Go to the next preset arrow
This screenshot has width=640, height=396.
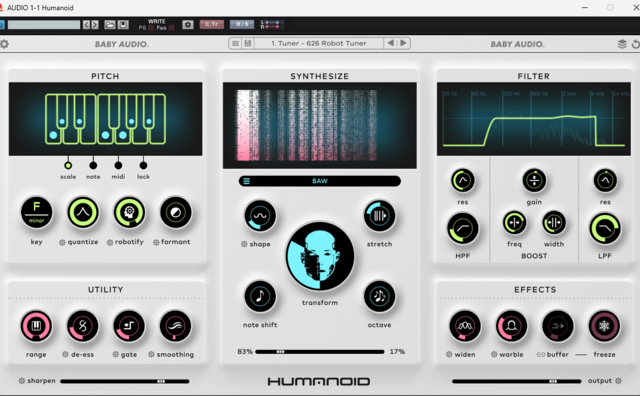pos(403,43)
